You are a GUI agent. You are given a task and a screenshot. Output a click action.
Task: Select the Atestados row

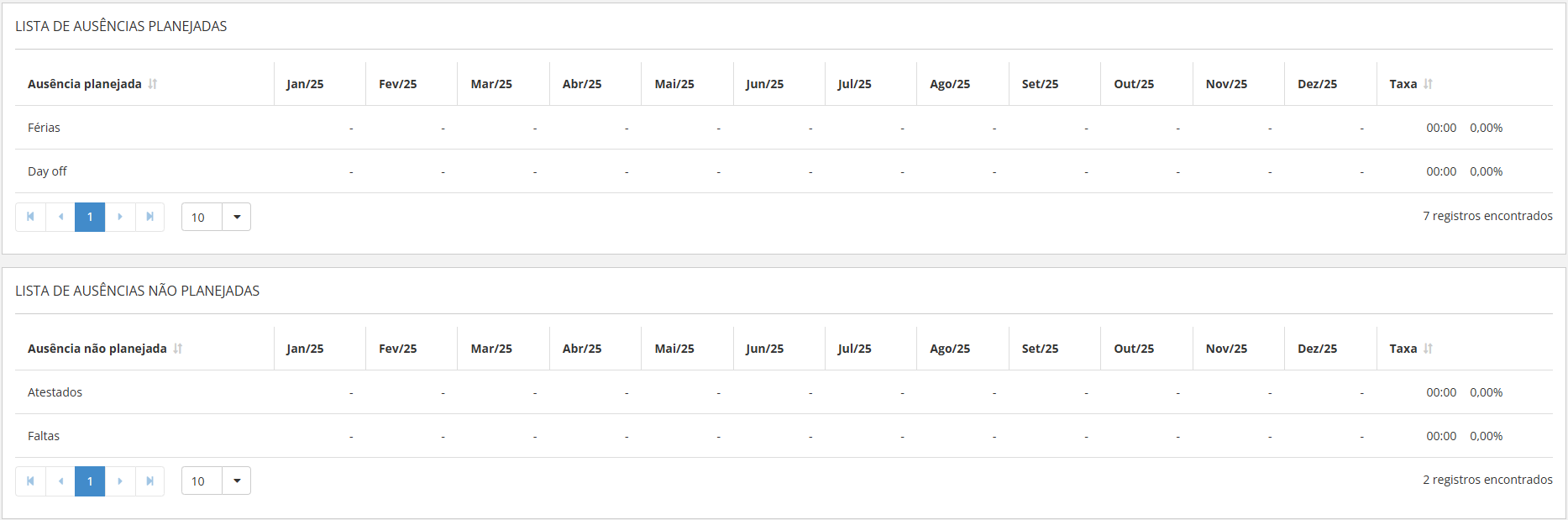pos(55,391)
